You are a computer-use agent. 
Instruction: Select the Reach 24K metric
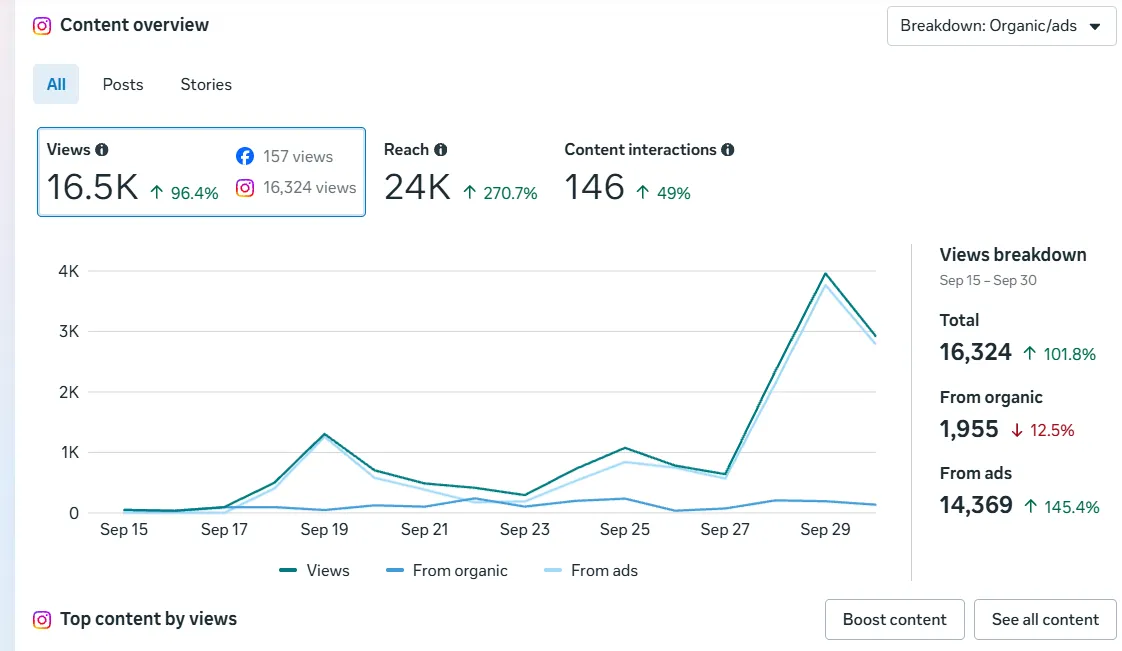point(460,172)
